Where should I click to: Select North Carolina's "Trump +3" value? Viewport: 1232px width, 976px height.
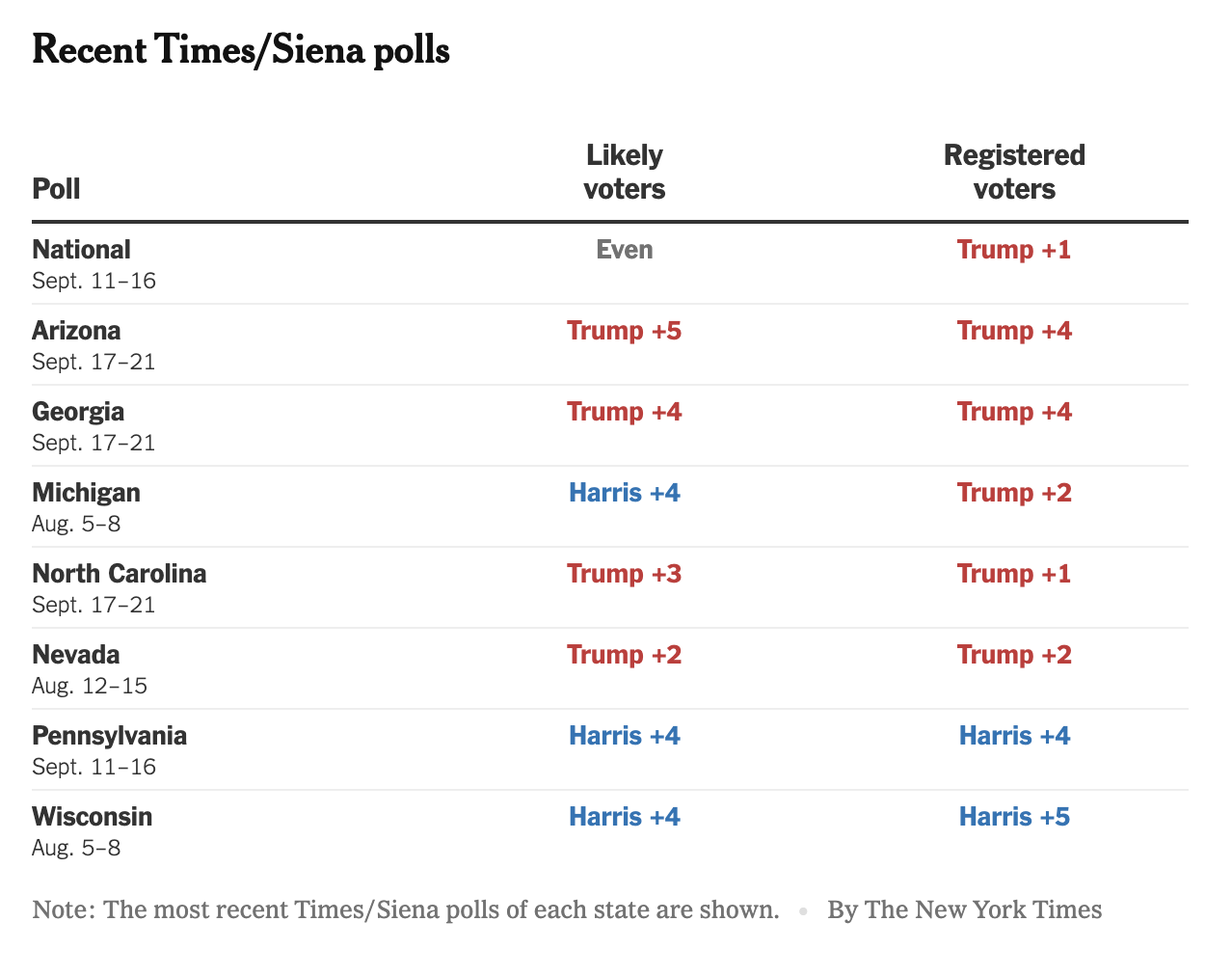[625, 574]
